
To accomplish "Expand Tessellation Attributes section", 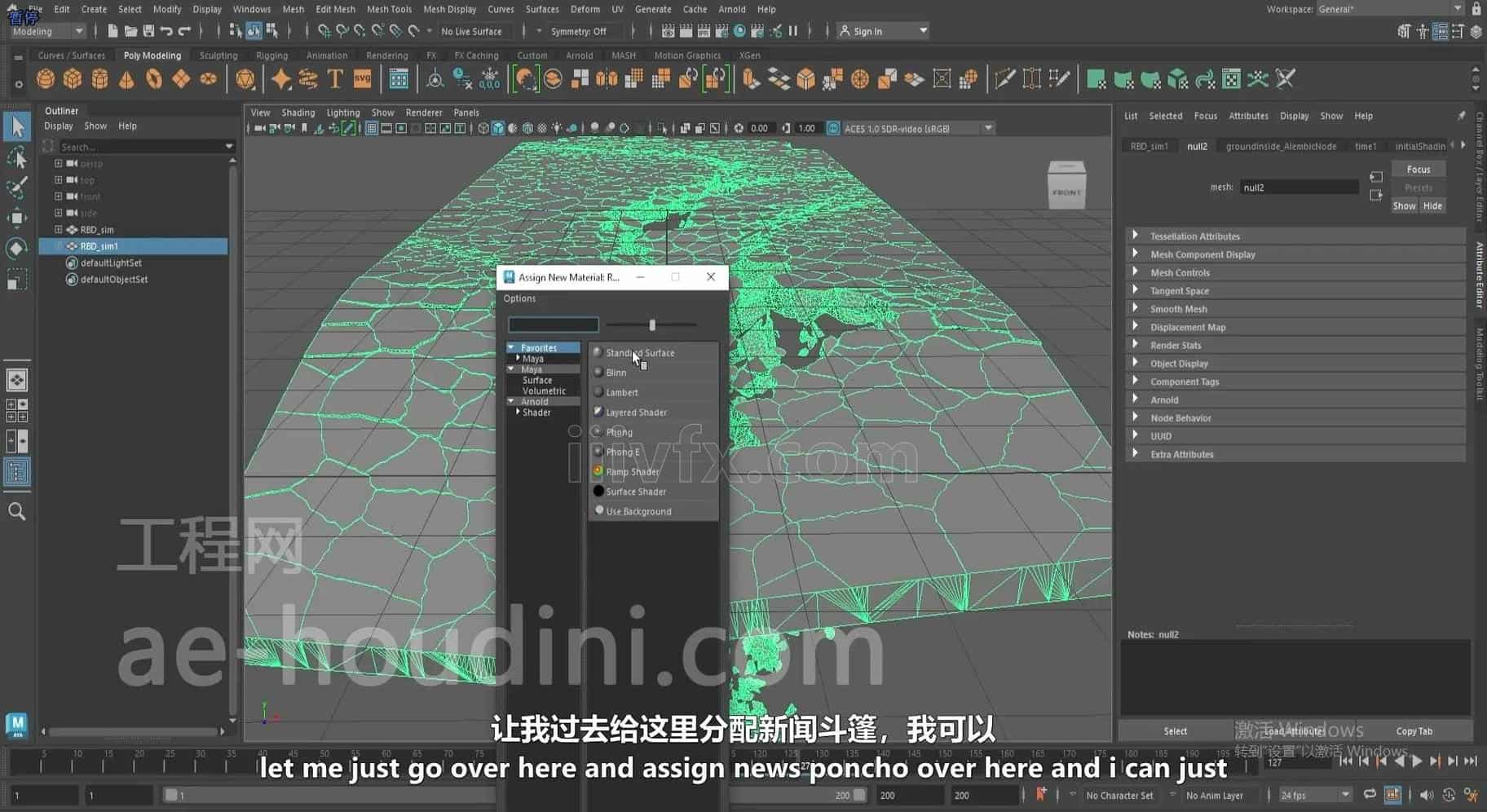I will (1136, 236).
